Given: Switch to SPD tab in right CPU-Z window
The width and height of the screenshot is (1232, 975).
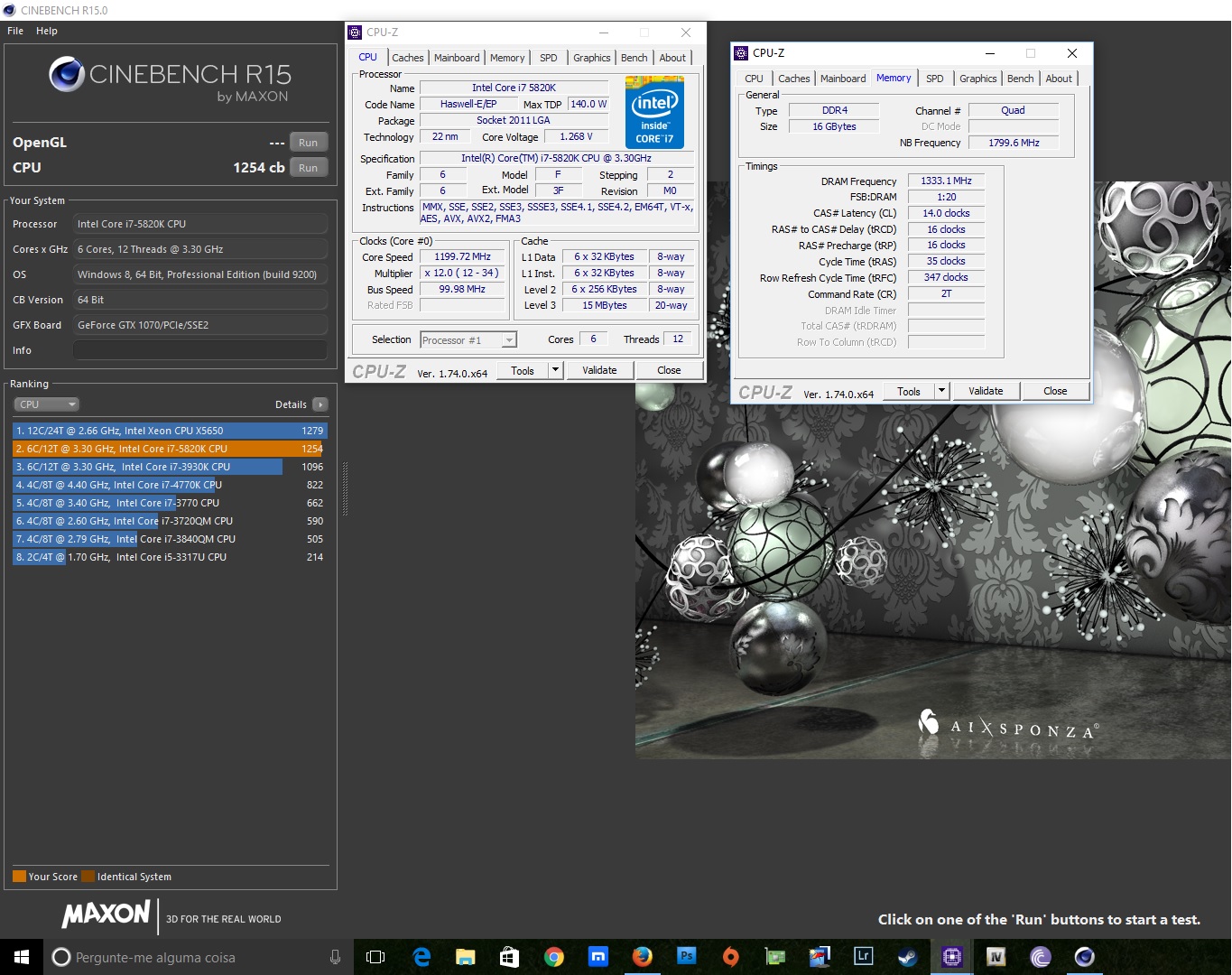Looking at the screenshot, I should tap(935, 79).
